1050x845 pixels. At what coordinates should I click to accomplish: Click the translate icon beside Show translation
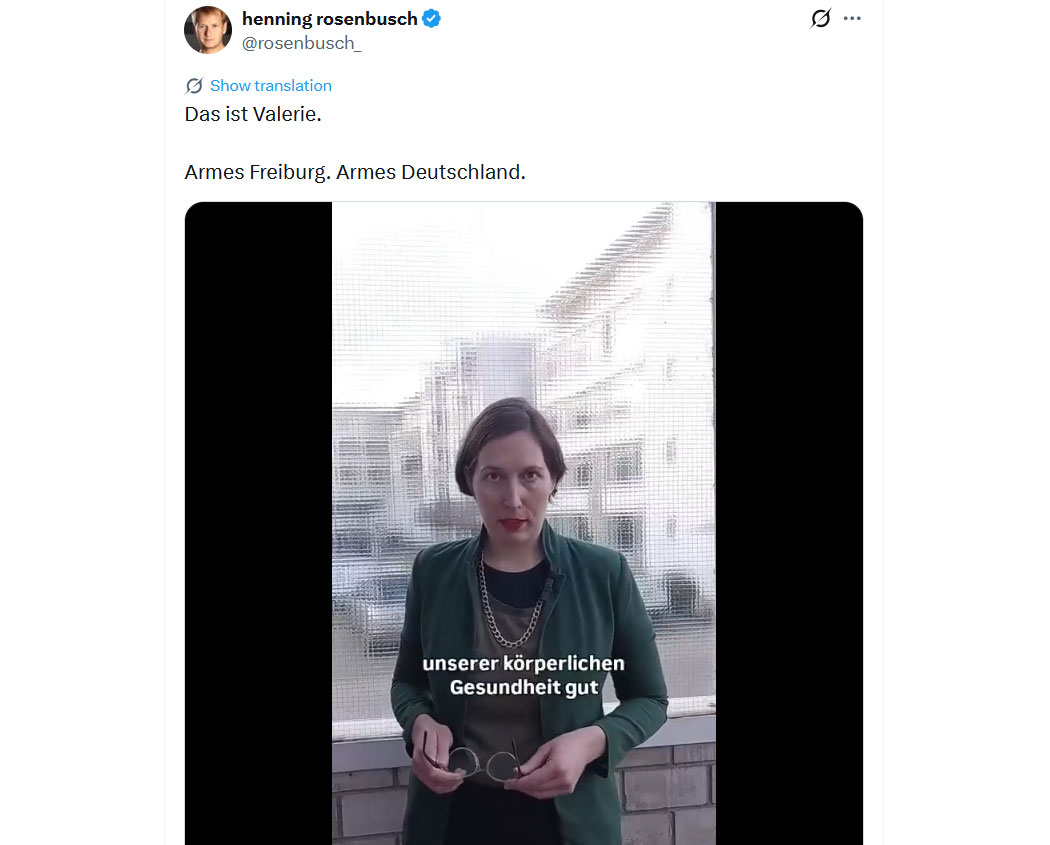[x=194, y=86]
